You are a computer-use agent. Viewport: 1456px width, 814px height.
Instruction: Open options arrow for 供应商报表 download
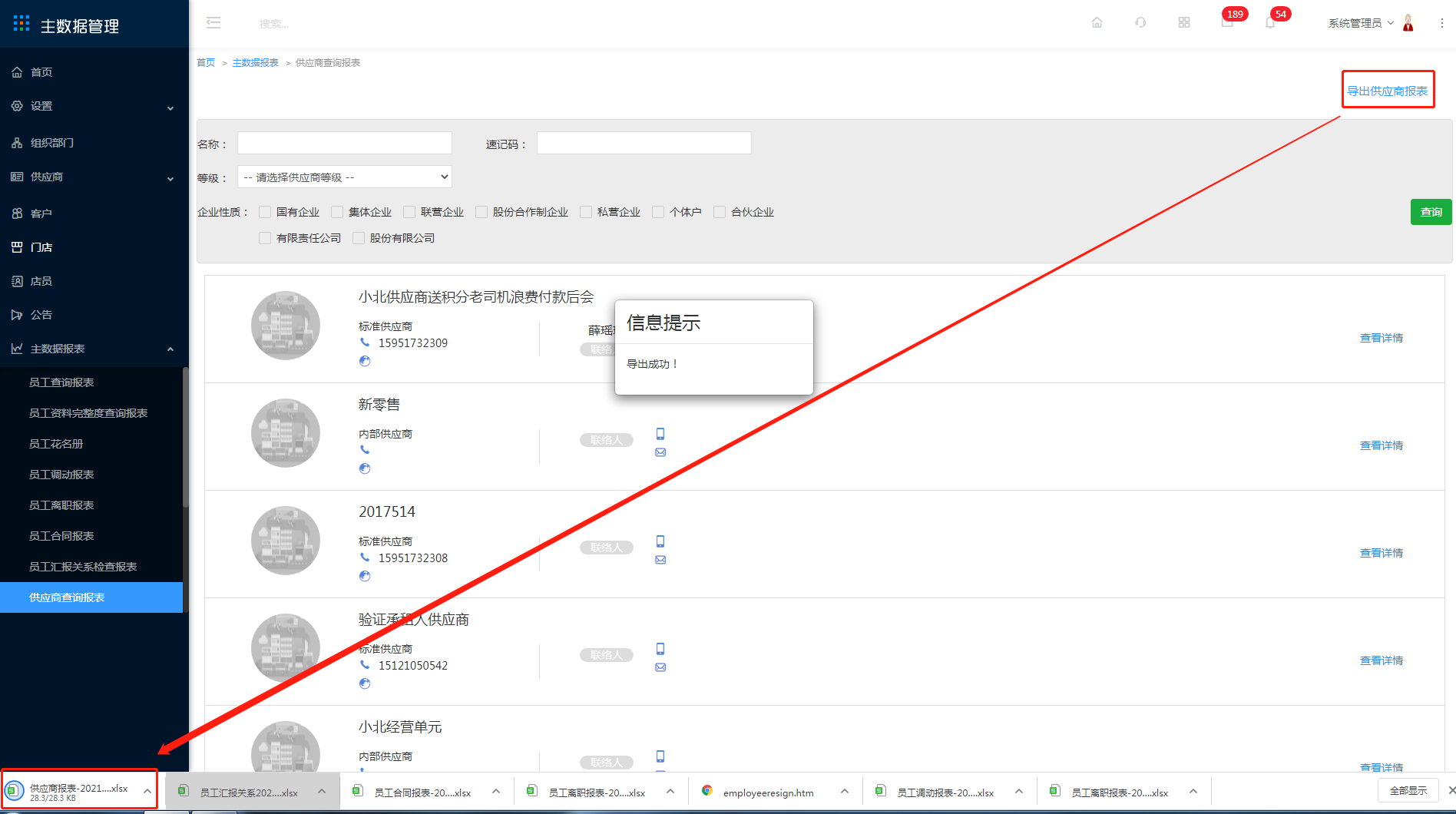(x=147, y=791)
